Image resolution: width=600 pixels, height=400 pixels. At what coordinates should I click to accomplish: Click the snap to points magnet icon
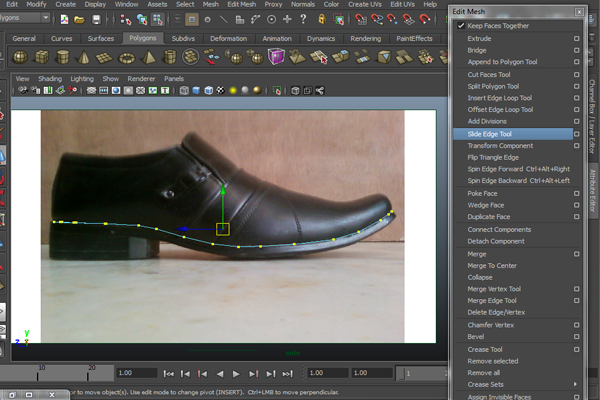tap(392, 19)
